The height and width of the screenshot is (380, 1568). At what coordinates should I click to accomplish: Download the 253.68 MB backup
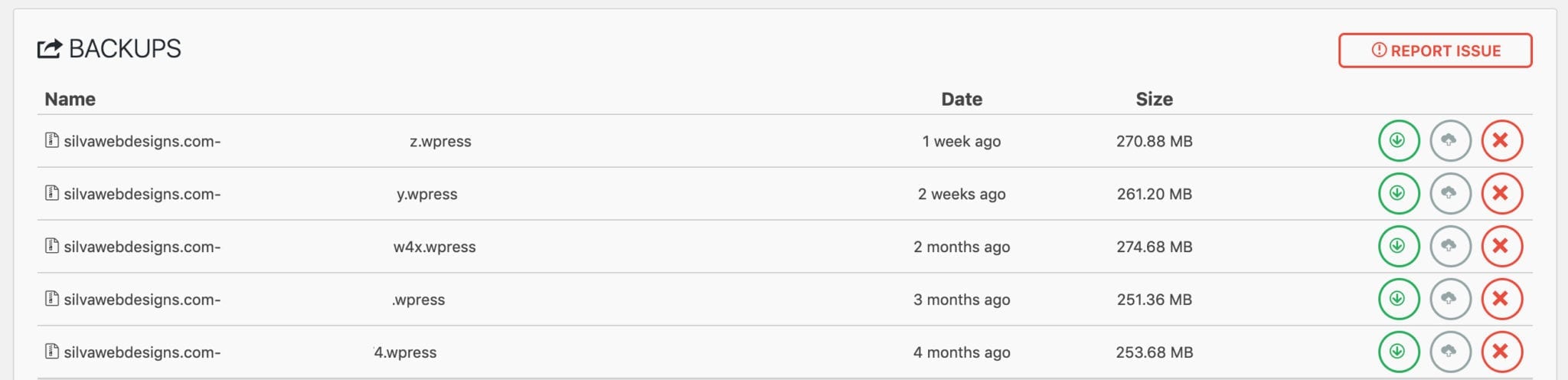click(1399, 352)
